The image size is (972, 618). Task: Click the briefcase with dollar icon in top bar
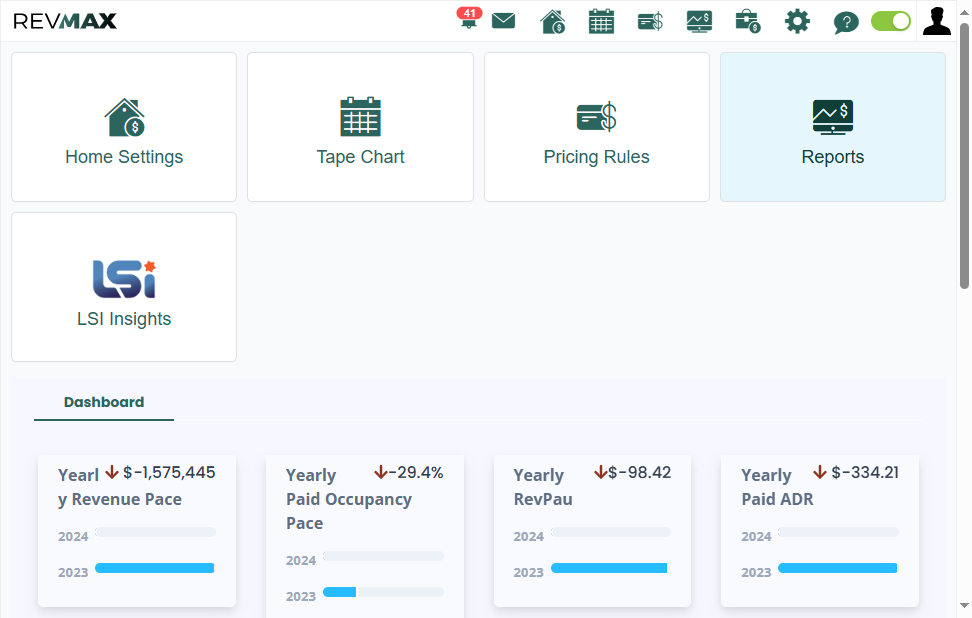coord(748,22)
